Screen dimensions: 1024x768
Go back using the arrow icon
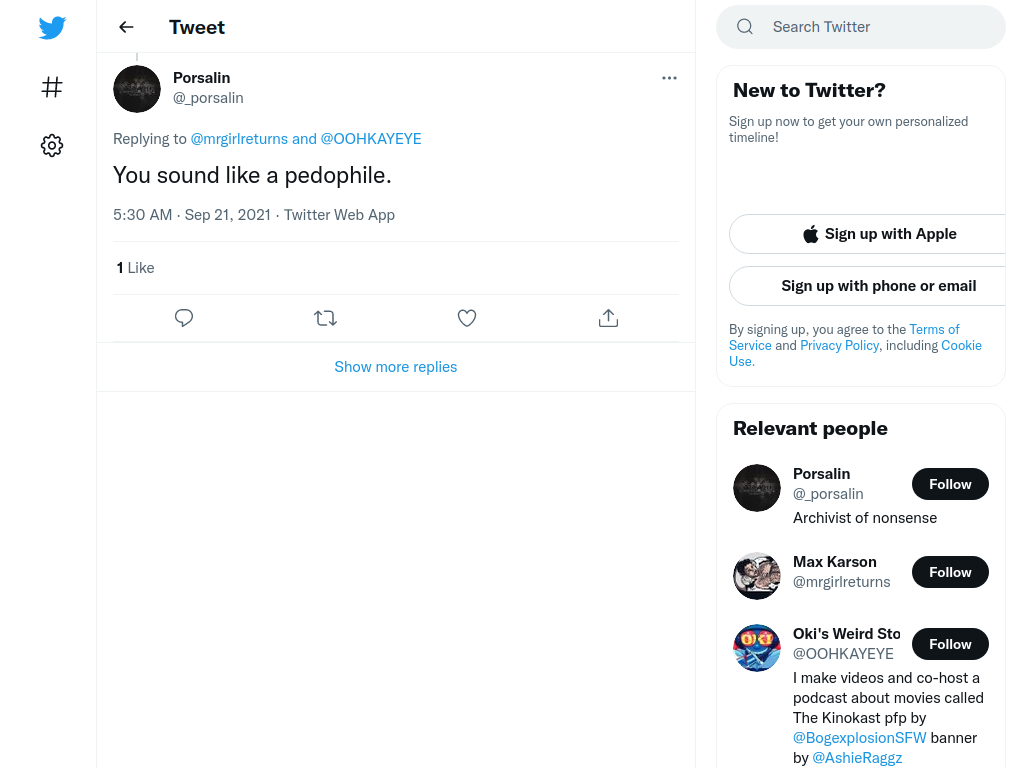[126, 27]
